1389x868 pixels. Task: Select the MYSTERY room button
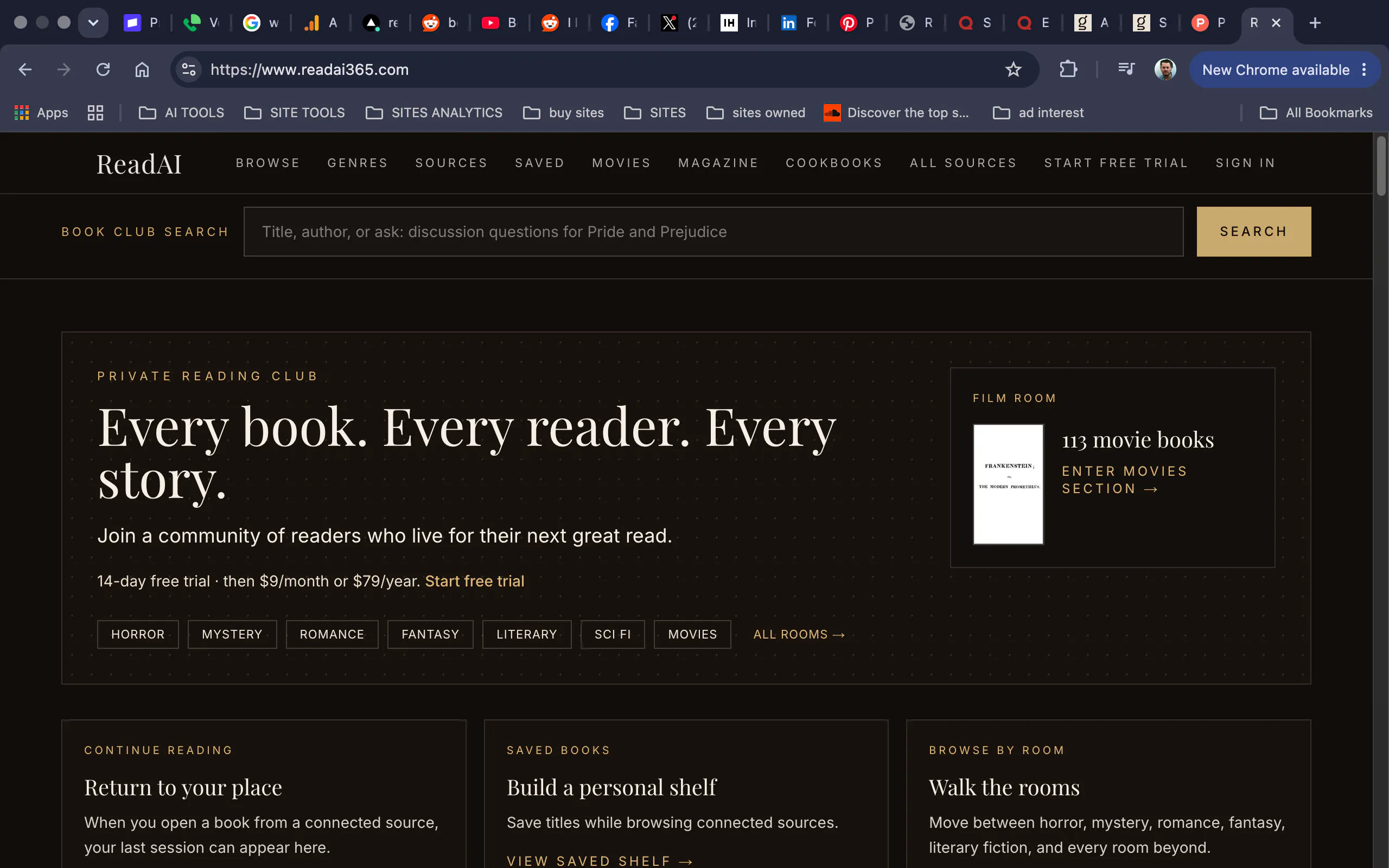click(232, 634)
